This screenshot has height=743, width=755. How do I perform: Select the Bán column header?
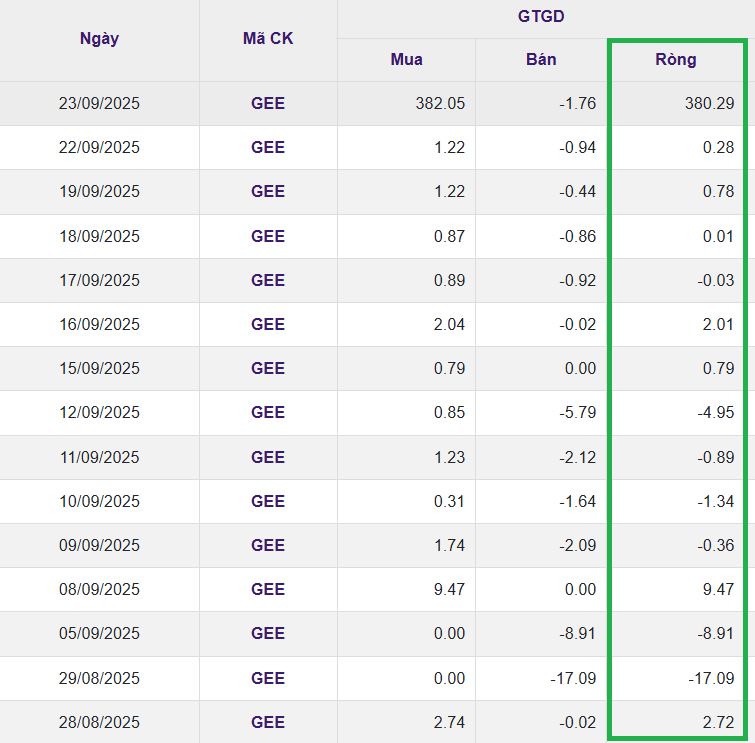click(541, 59)
